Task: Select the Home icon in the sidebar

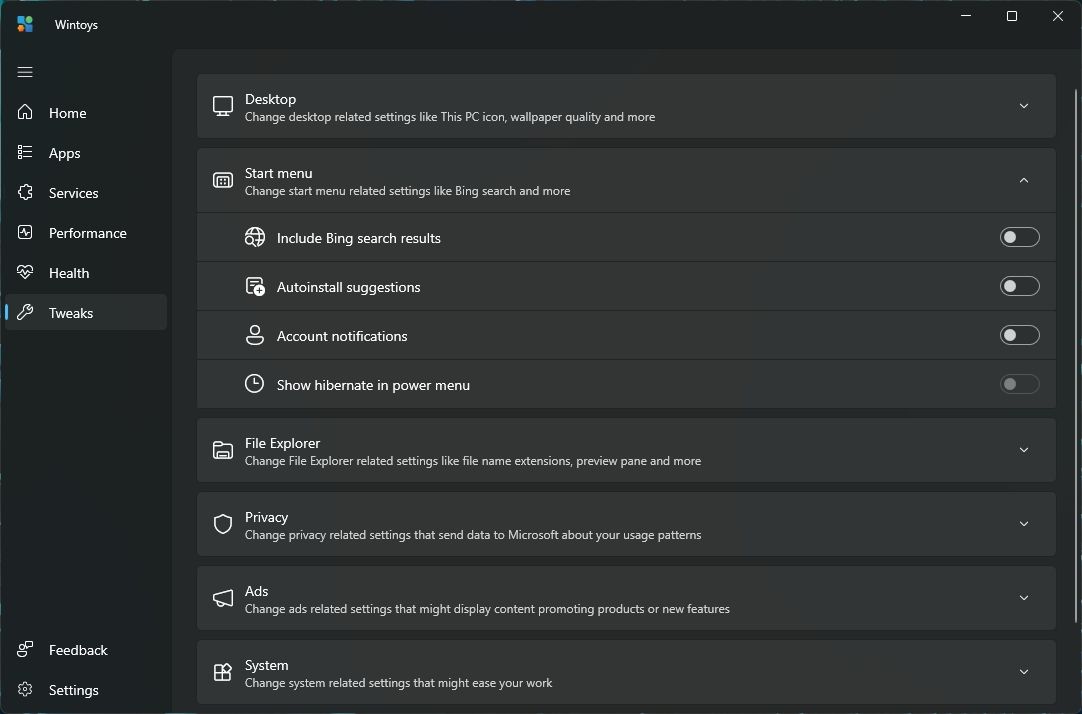Action: pos(25,112)
